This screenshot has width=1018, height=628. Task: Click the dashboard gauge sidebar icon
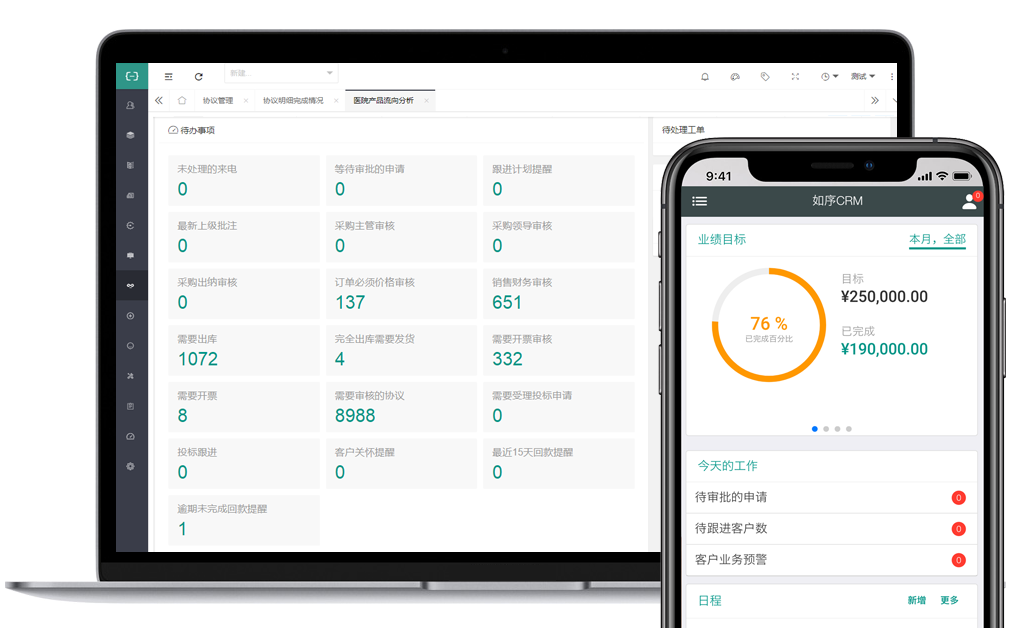pos(130,436)
